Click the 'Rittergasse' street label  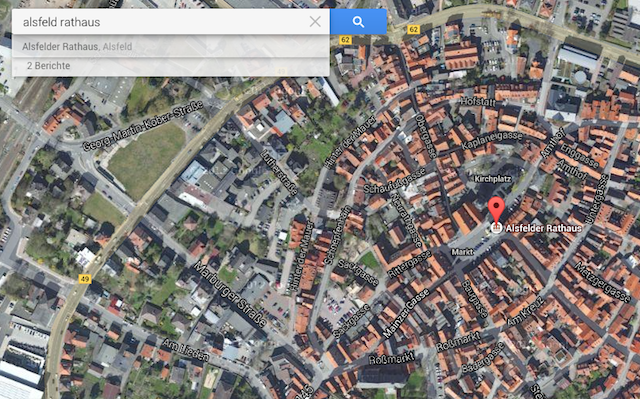click(409, 264)
